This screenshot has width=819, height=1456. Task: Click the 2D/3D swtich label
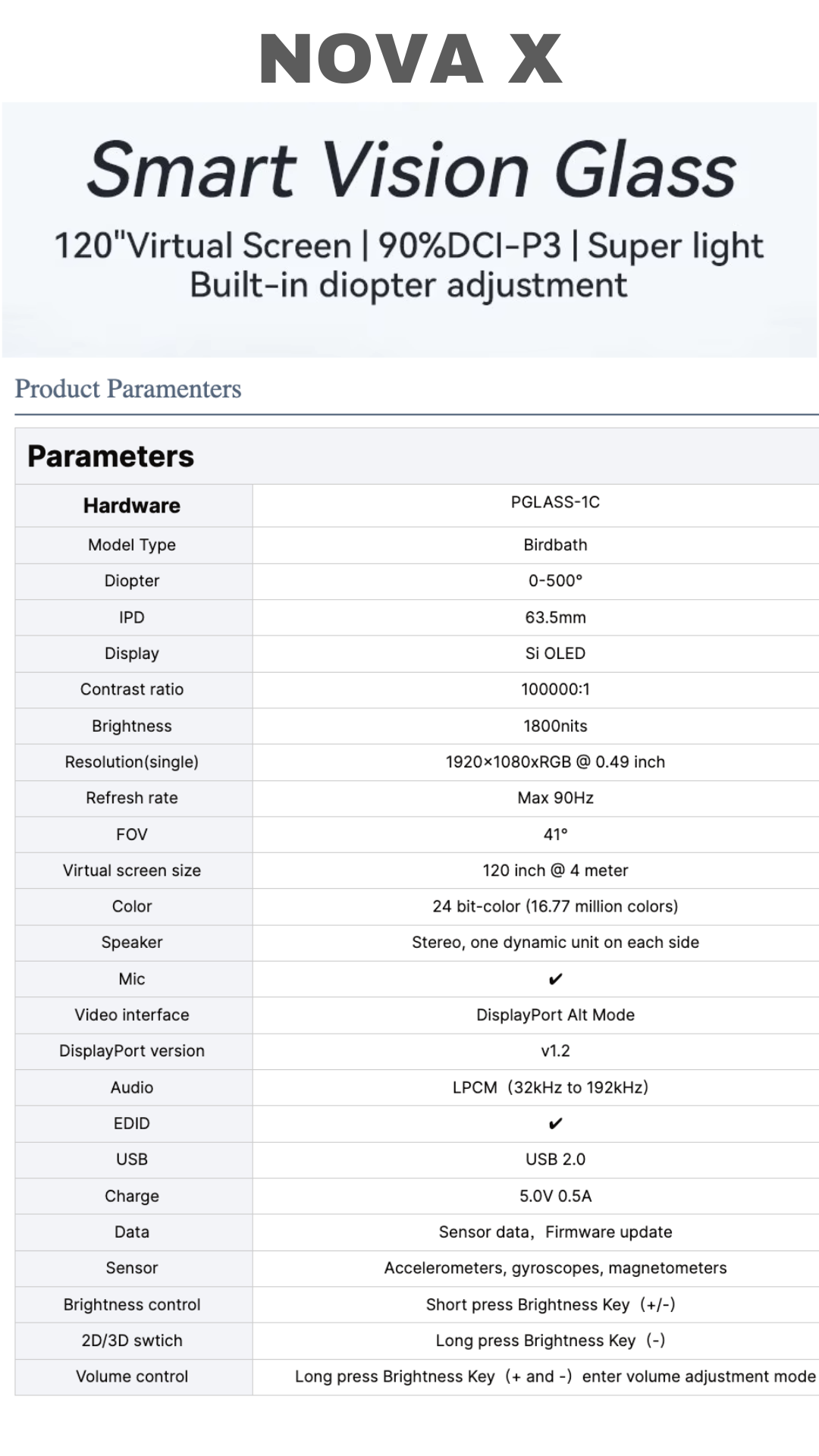(132, 1341)
